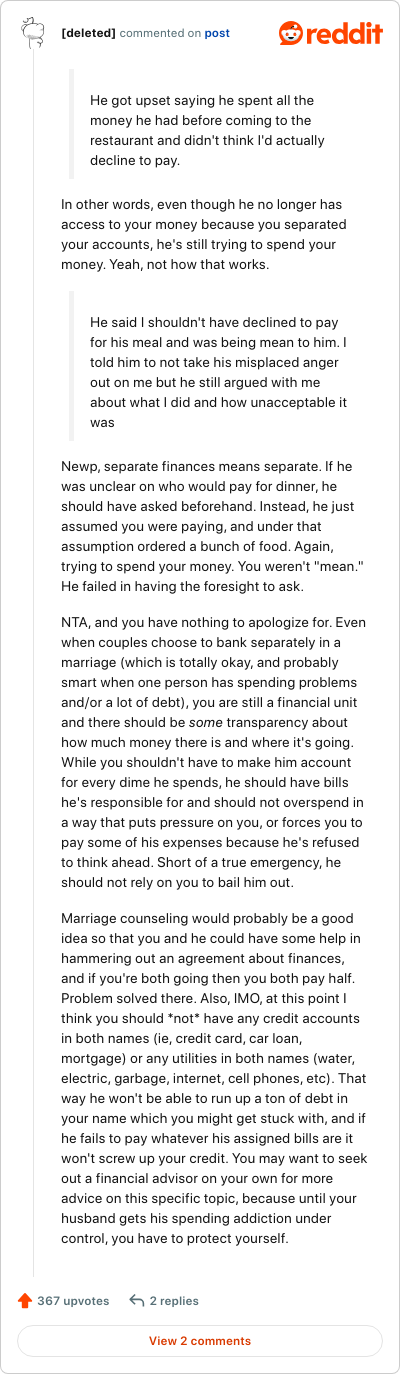
Task: Click the deleted user's avatar icon
Action: click(x=32, y=34)
